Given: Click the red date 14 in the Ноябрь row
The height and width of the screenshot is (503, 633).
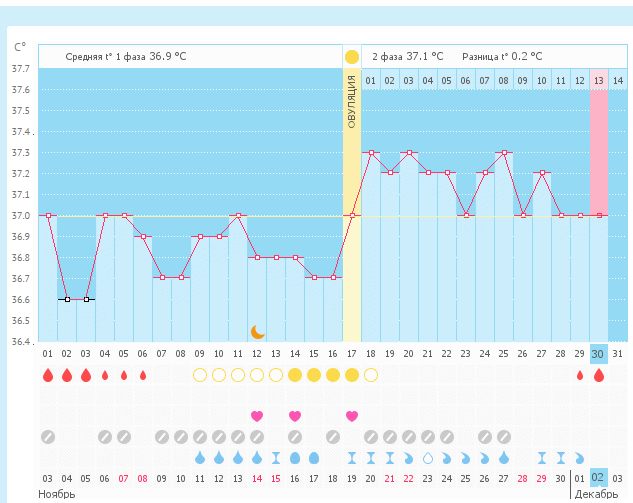Looking at the screenshot, I should [257, 478].
